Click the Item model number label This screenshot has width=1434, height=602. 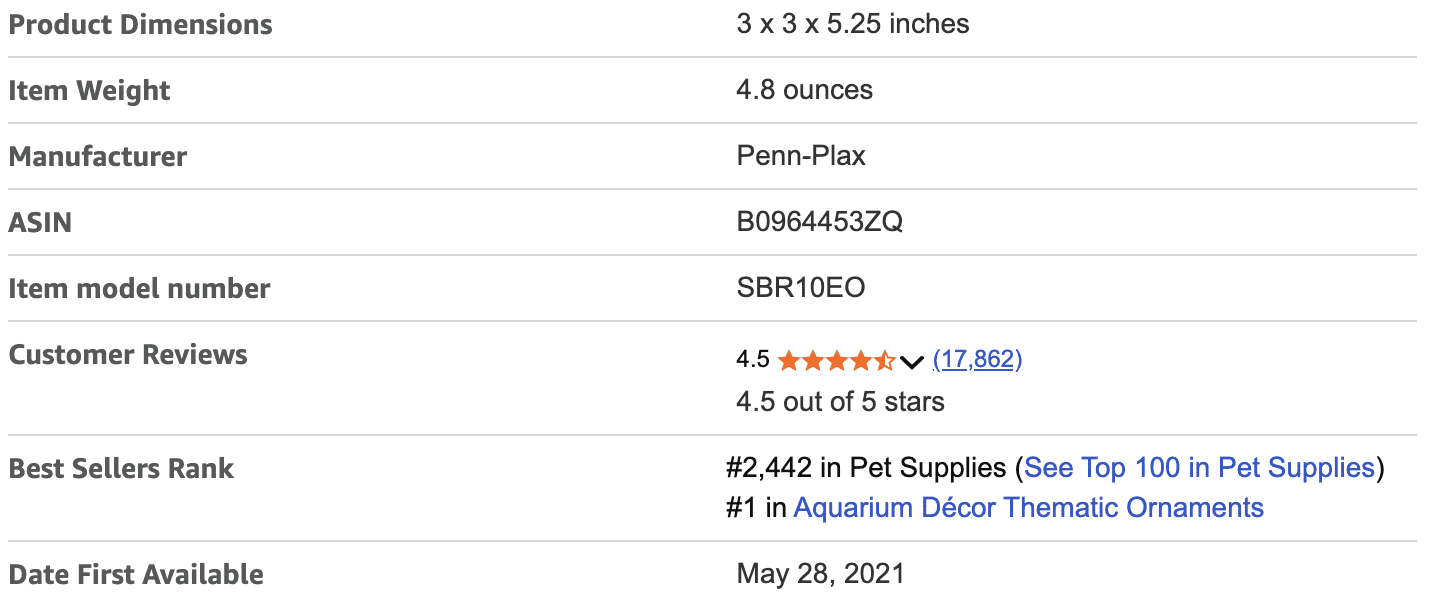[139, 288]
